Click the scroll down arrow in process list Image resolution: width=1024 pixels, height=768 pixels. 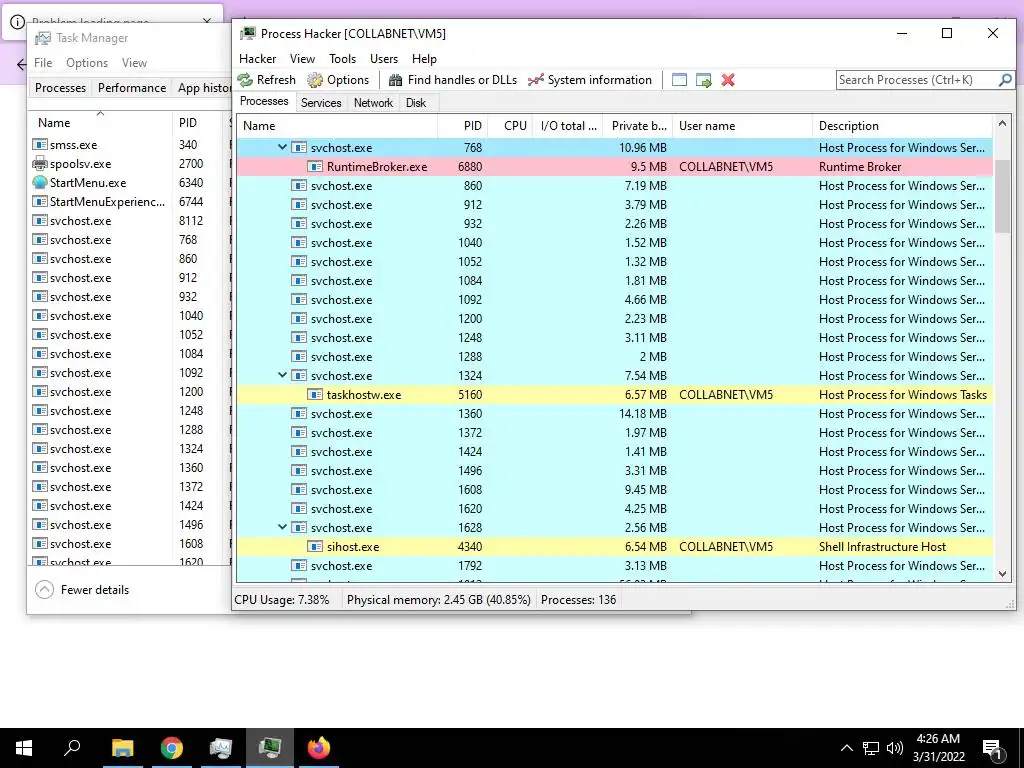1002,573
